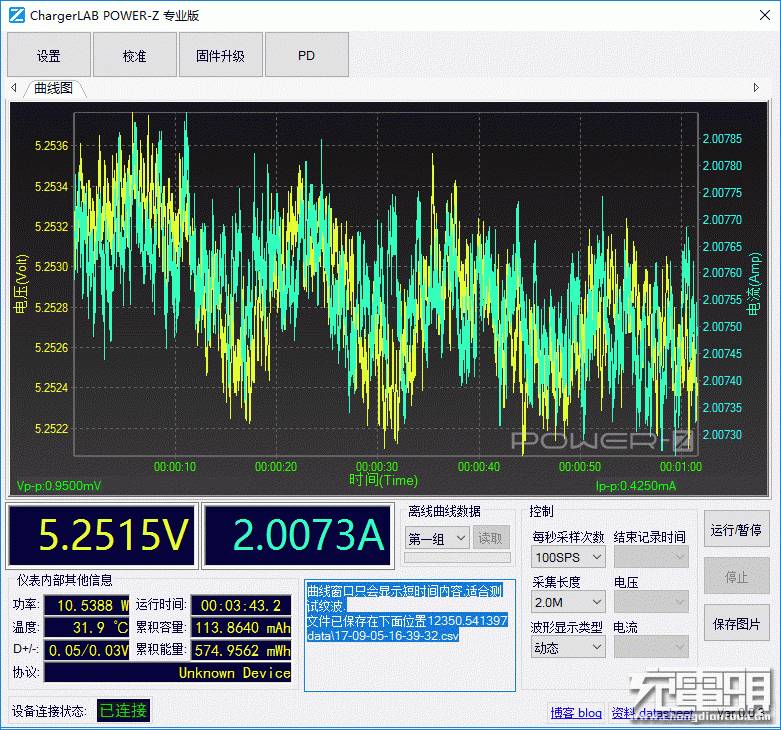Click the Vp-p:0.9500mV label

(59, 486)
